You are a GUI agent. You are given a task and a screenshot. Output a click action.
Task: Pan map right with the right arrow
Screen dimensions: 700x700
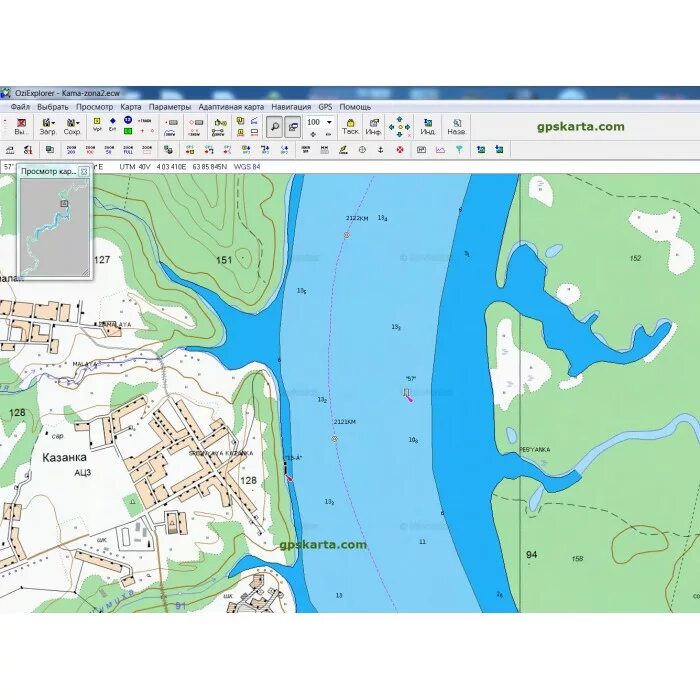[407, 127]
